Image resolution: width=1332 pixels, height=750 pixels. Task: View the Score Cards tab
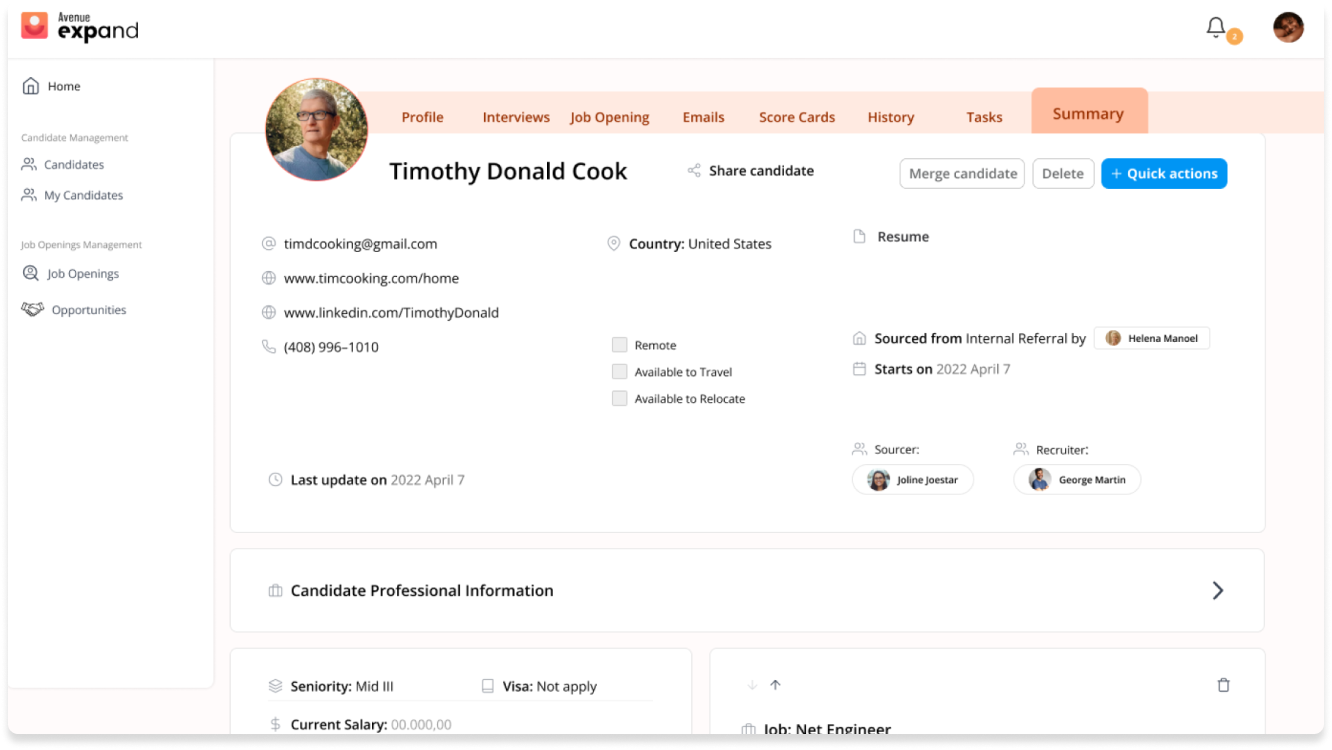(797, 117)
